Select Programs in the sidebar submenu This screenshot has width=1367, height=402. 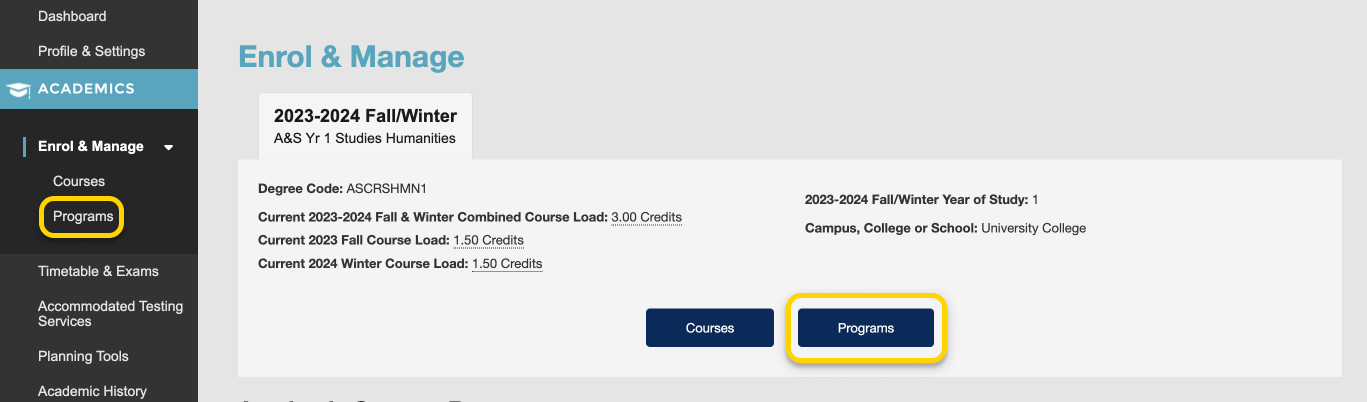click(83, 216)
